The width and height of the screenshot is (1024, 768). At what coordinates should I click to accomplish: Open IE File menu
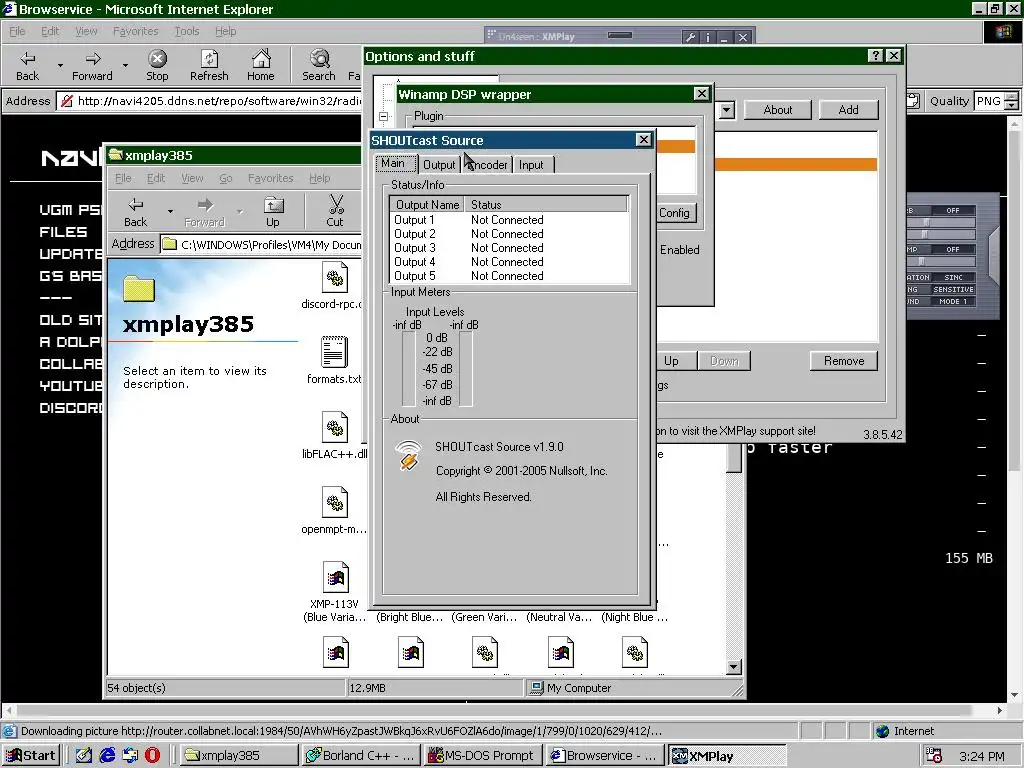tap(17, 31)
